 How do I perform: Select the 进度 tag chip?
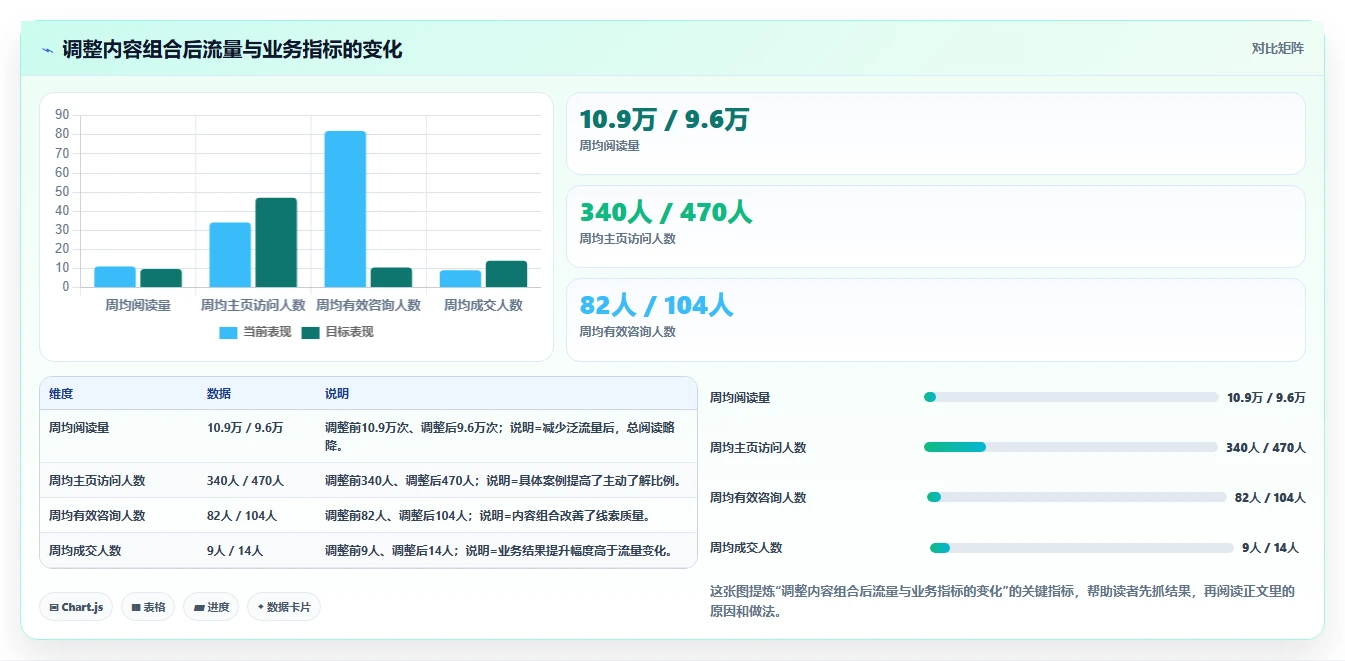(211, 607)
